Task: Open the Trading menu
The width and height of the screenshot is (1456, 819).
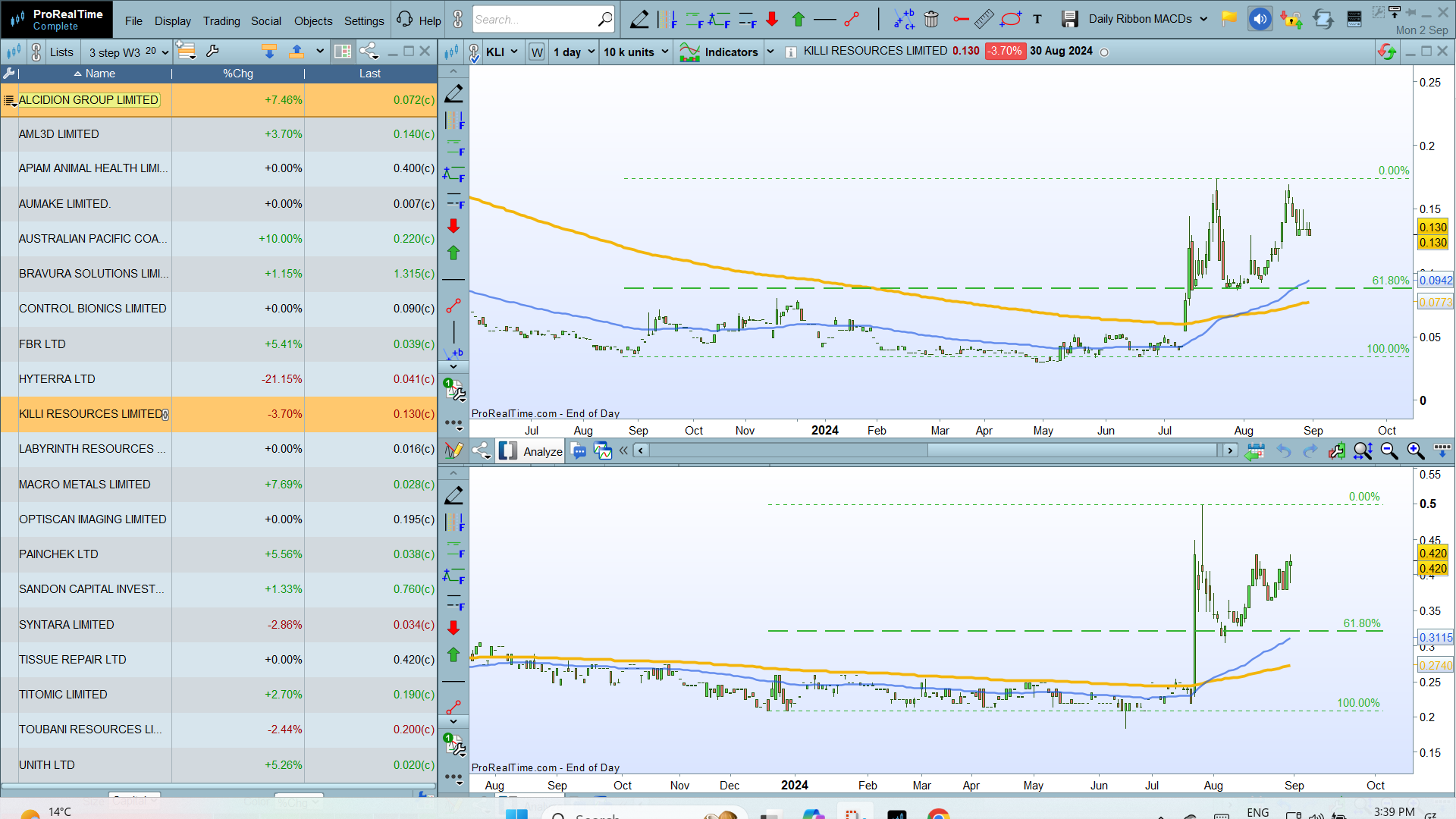Action: click(221, 21)
